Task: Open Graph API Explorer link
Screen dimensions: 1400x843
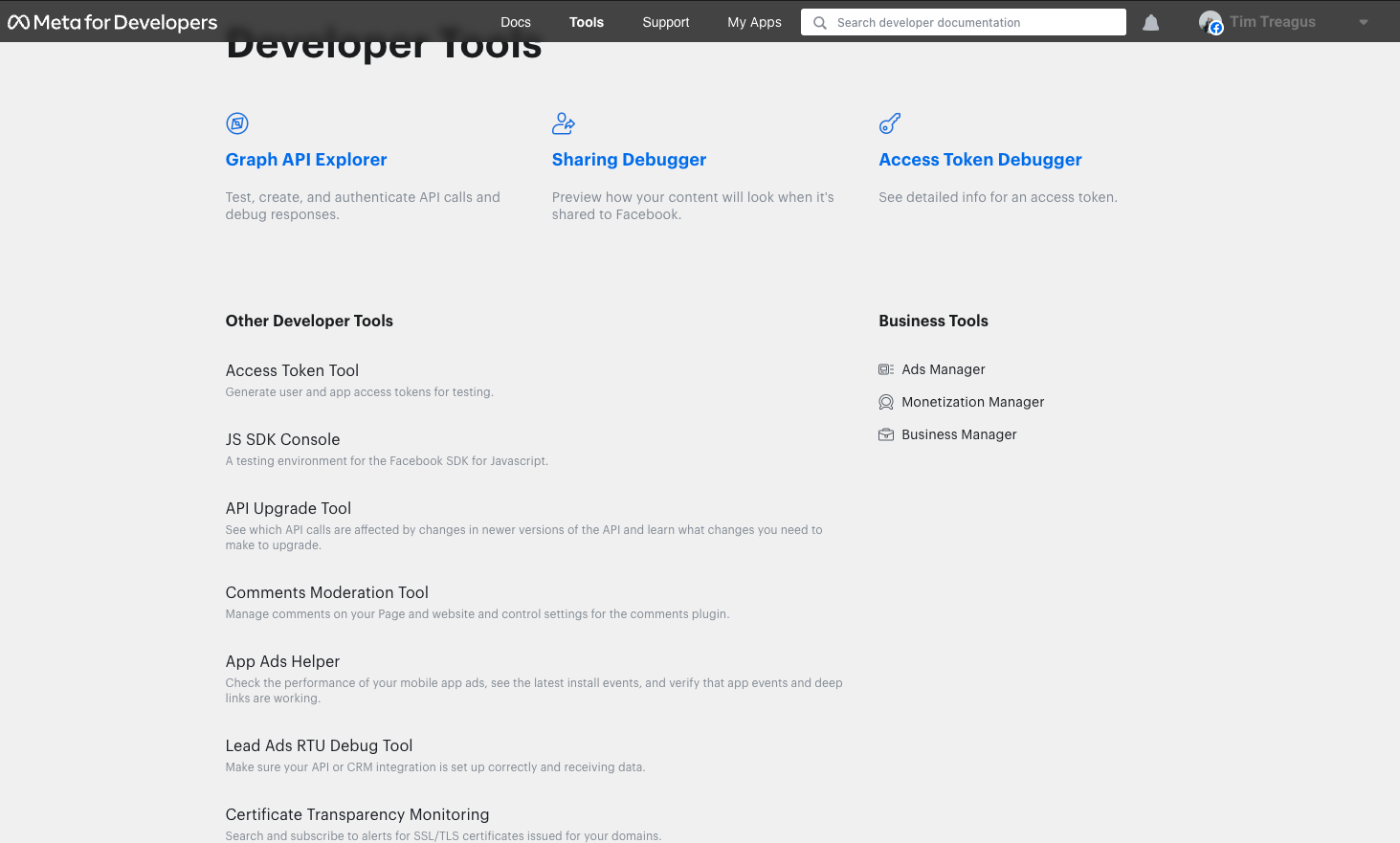Action: coord(306,160)
